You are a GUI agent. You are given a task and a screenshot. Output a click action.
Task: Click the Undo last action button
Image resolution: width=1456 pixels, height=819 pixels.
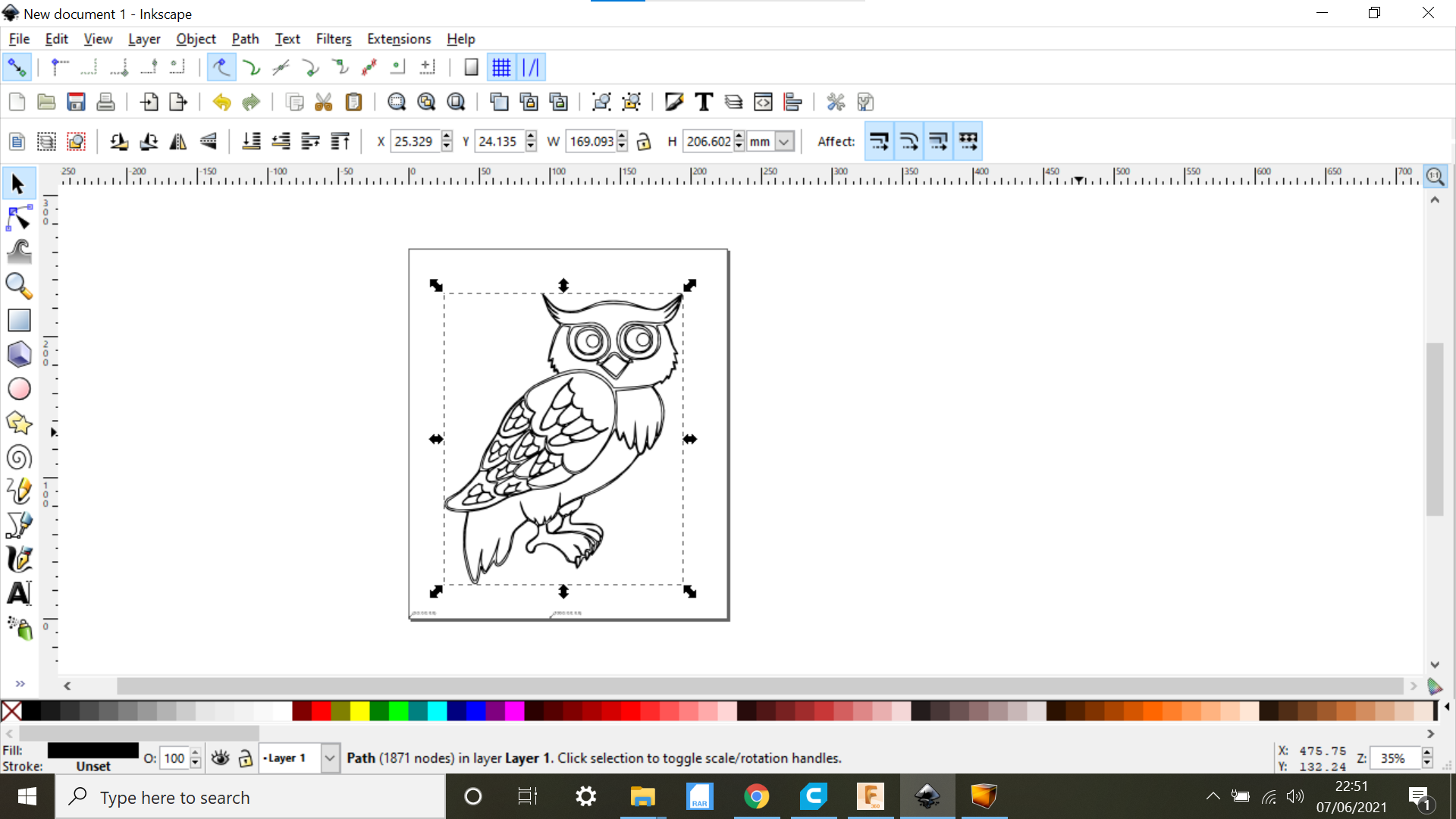[x=221, y=102]
